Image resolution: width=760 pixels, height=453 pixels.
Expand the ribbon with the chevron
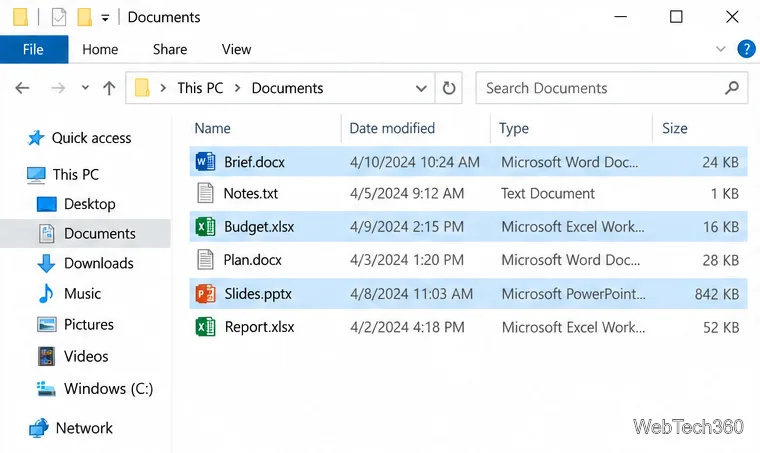tap(721, 49)
